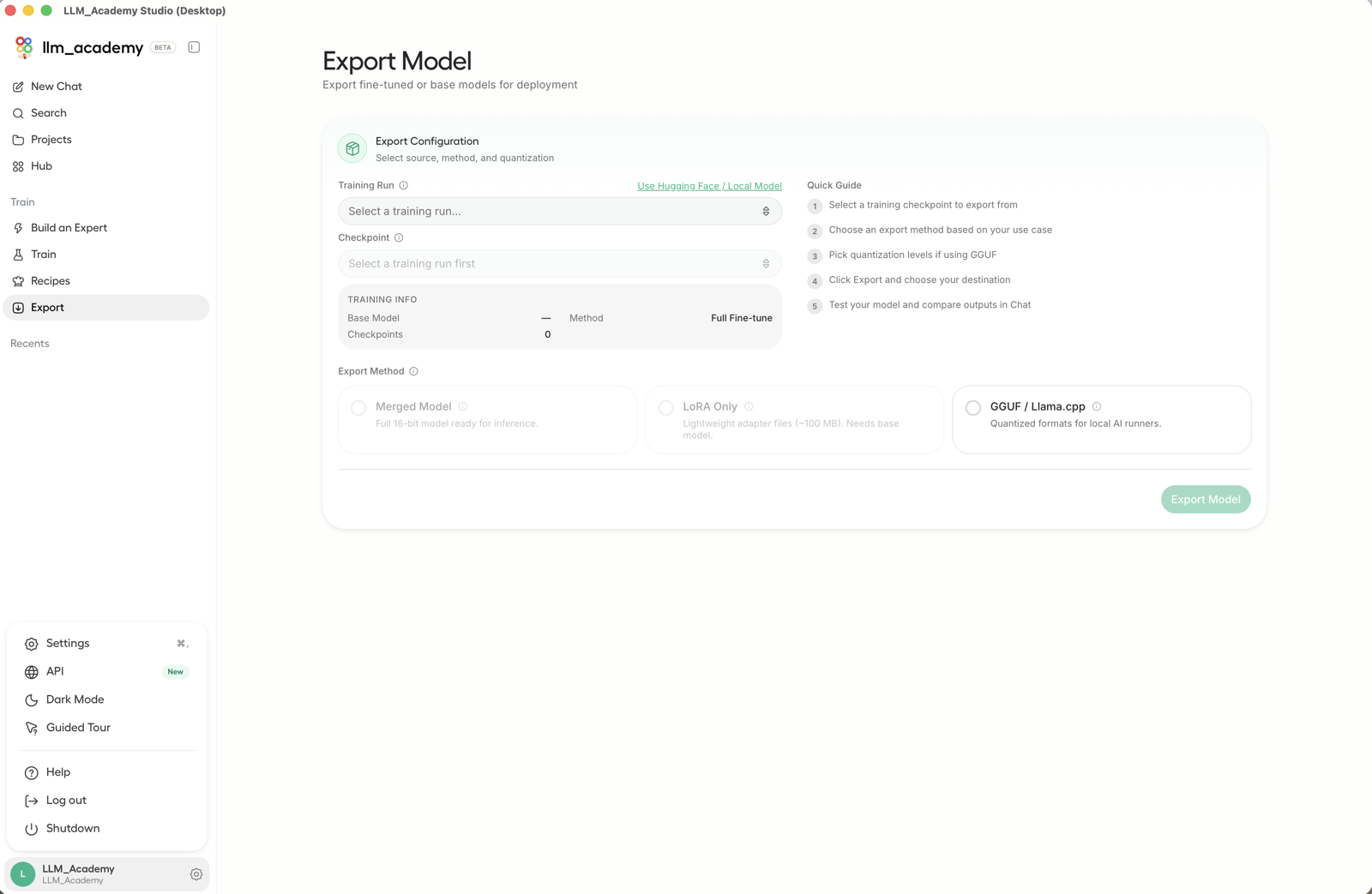Open the Train page in sidebar
Image resolution: width=1372 pixels, height=894 pixels.
click(106, 255)
